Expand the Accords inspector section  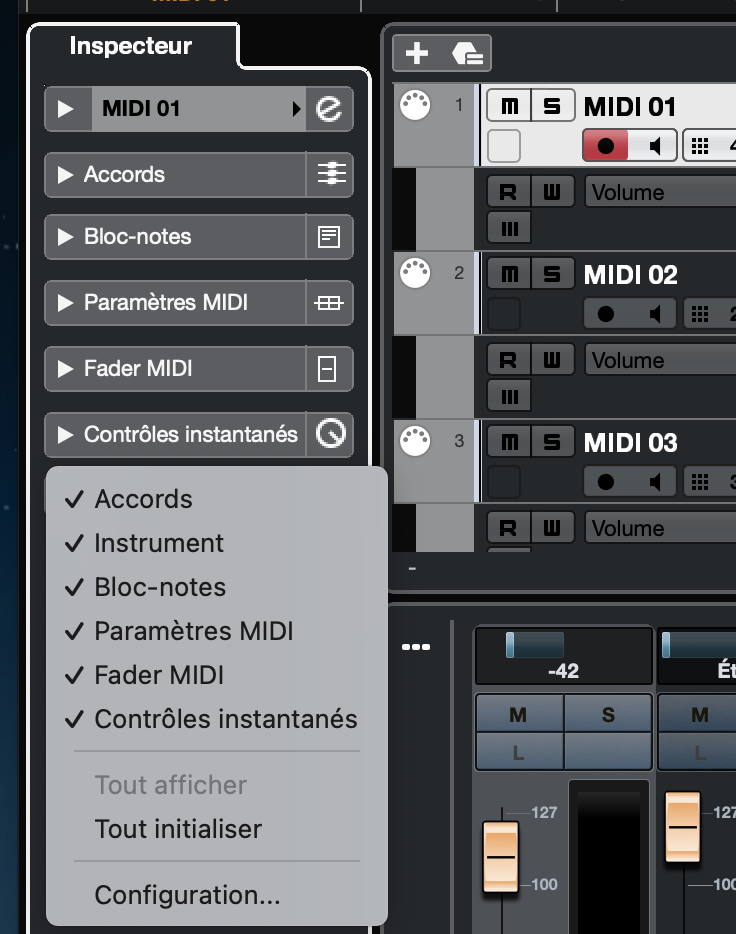pos(66,175)
